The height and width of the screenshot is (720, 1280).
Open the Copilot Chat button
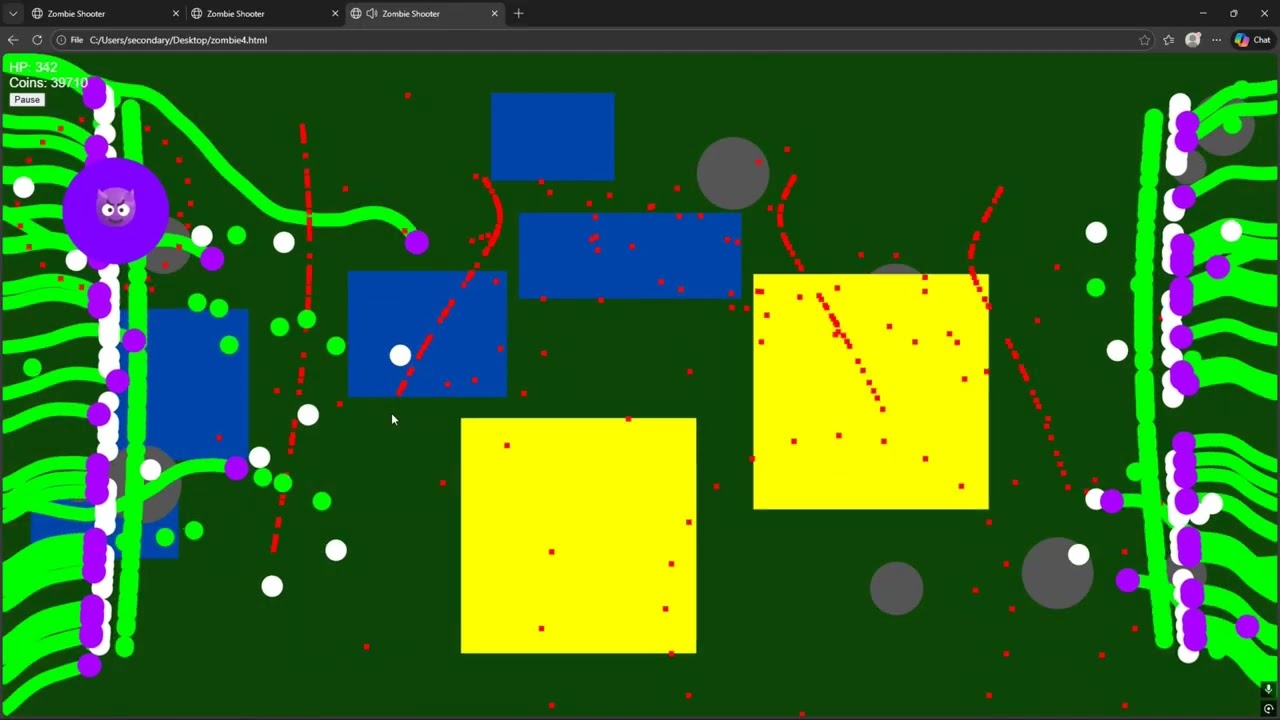(1252, 40)
